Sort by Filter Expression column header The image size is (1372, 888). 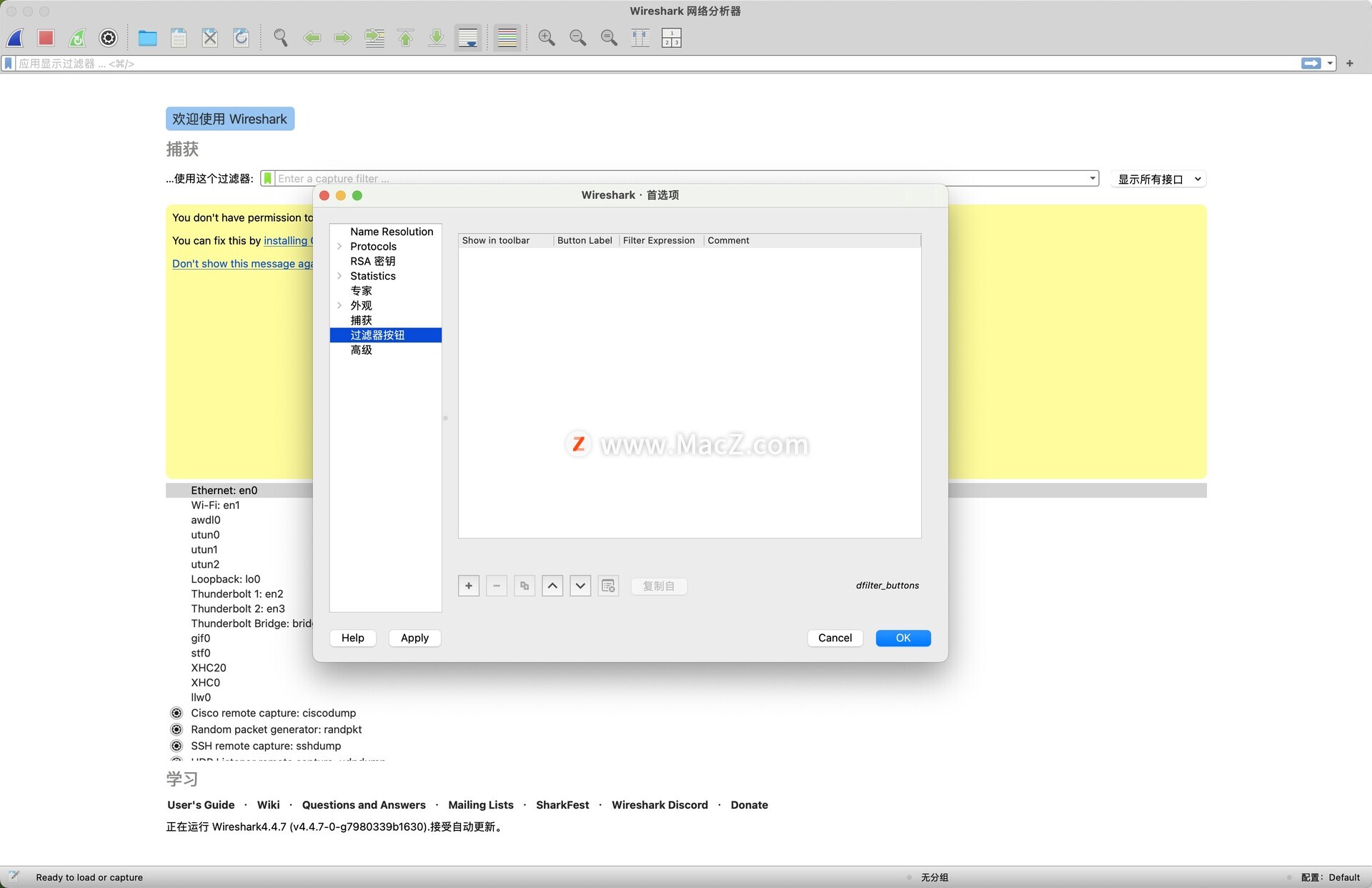[x=659, y=241]
